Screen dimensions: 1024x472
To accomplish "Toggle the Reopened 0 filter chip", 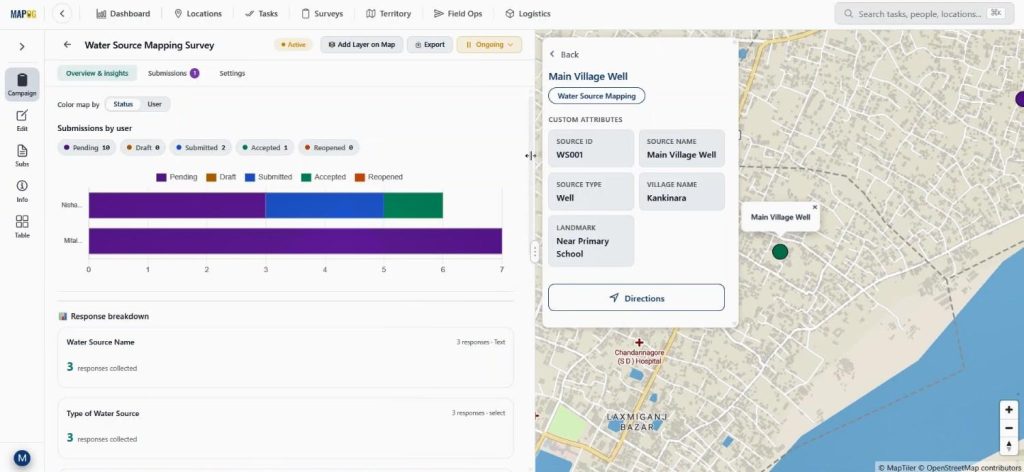I will pyautogui.click(x=329, y=148).
